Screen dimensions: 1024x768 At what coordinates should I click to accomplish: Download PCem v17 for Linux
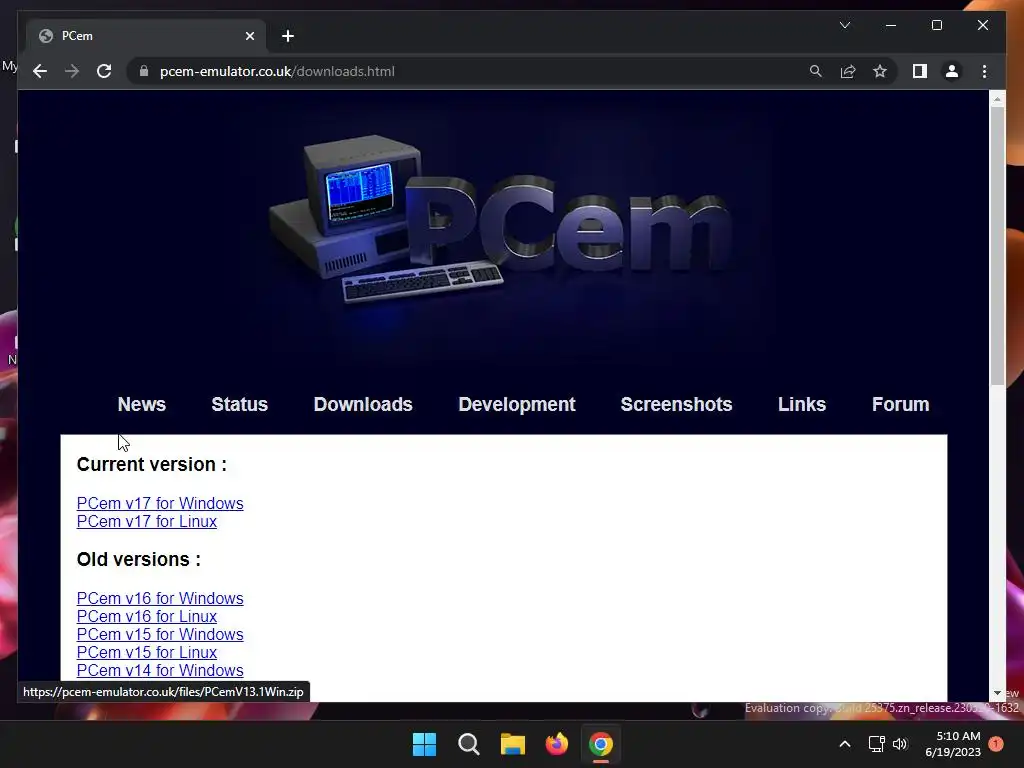147,522
